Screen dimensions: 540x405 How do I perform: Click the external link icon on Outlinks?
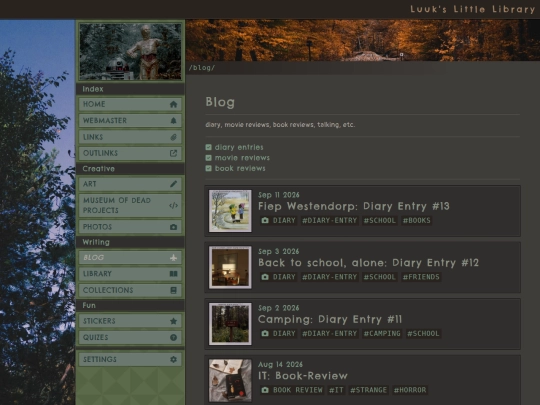(173, 153)
